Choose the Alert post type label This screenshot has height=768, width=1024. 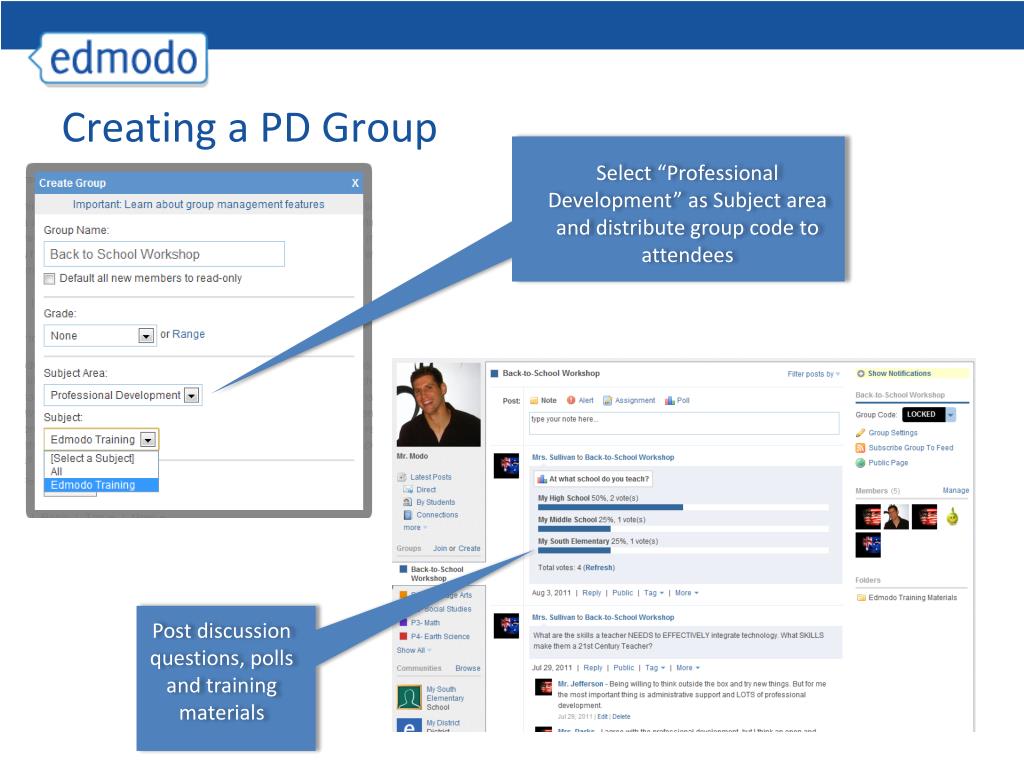click(586, 400)
